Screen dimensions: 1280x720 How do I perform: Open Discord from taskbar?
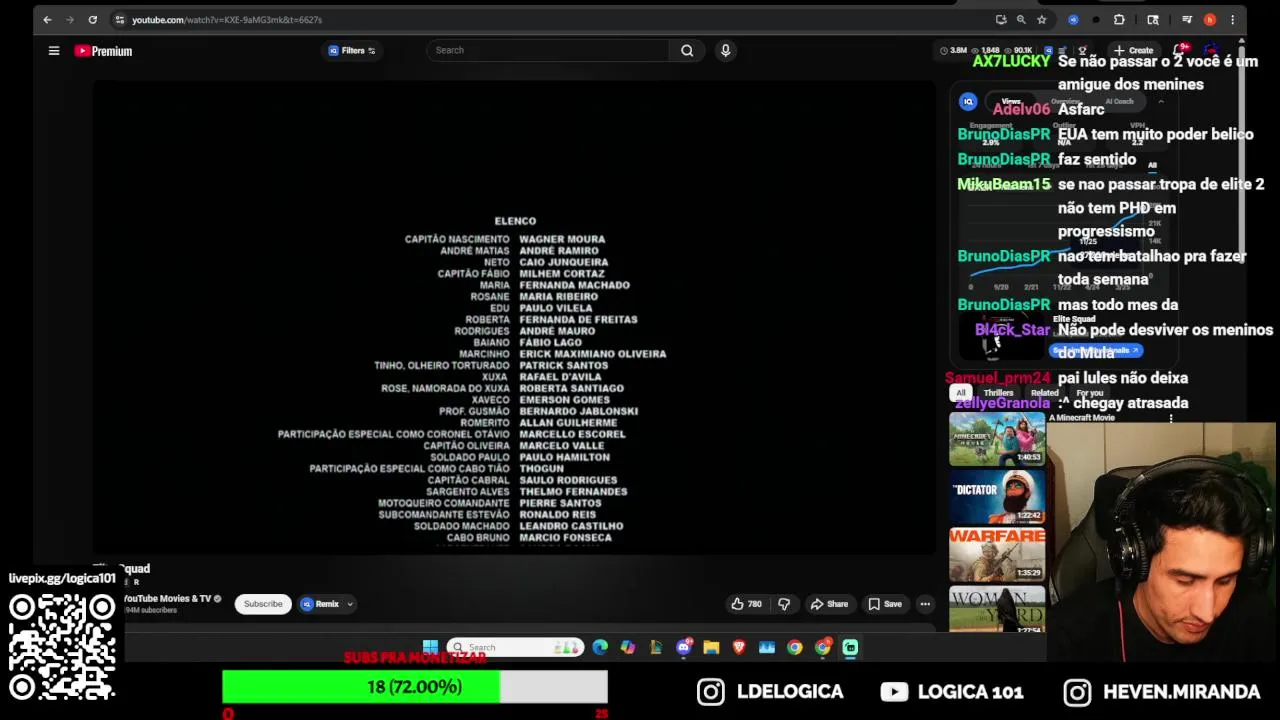coord(684,647)
